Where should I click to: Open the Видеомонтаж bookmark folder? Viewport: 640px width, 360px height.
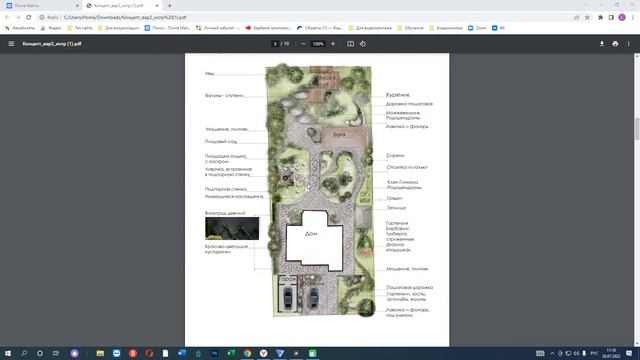click(446, 28)
